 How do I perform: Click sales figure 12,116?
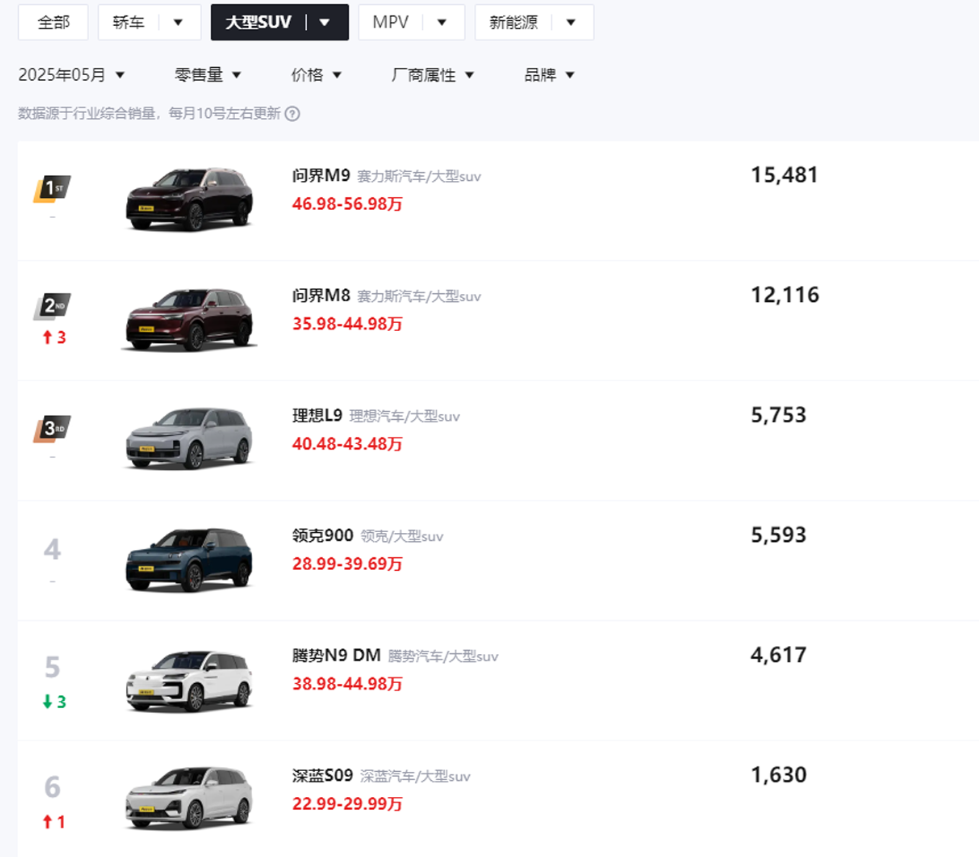pyautogui.click(x=785, y=295)
